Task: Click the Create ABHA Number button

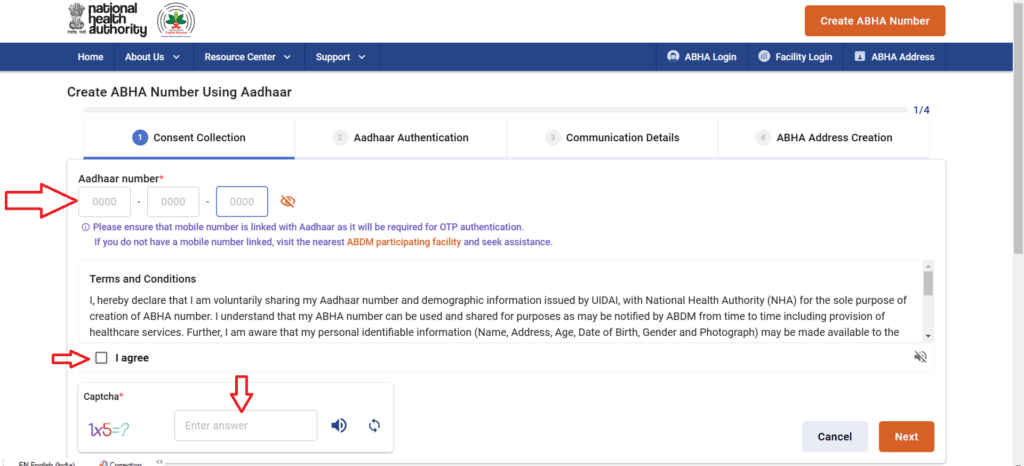Action: [874, 21]
